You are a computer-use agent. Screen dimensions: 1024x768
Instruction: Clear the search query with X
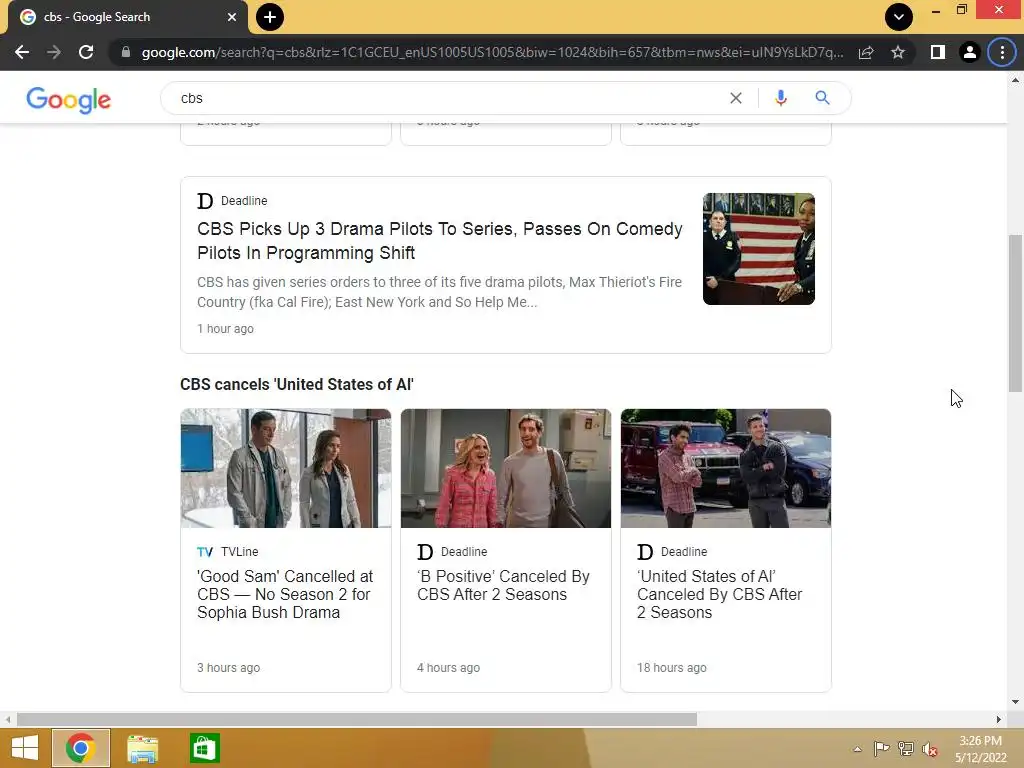pyautogui.click(x=736, y=98)
